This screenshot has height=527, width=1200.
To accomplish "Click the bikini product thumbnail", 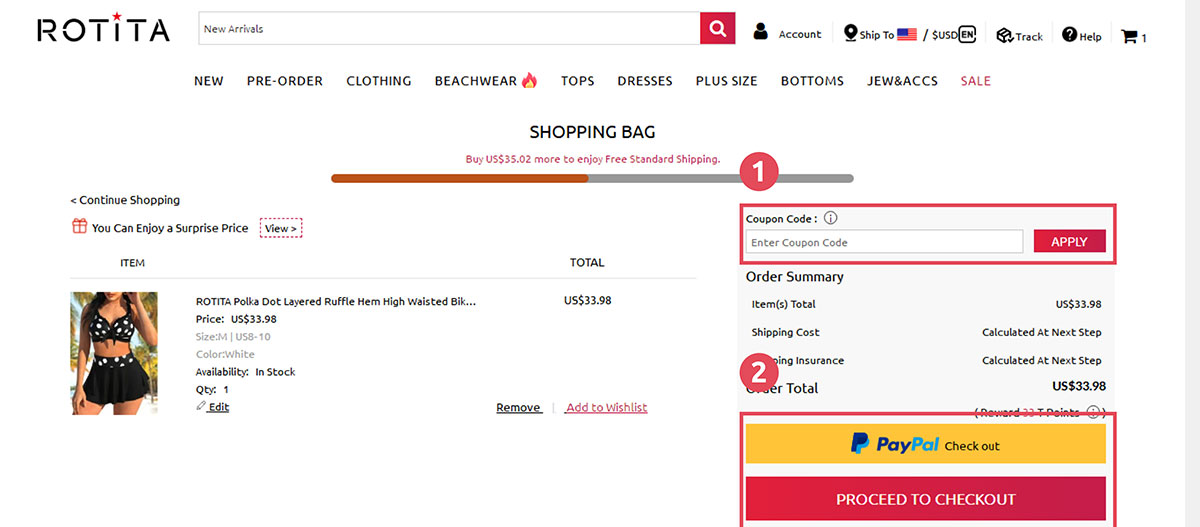I will (114, 353).
